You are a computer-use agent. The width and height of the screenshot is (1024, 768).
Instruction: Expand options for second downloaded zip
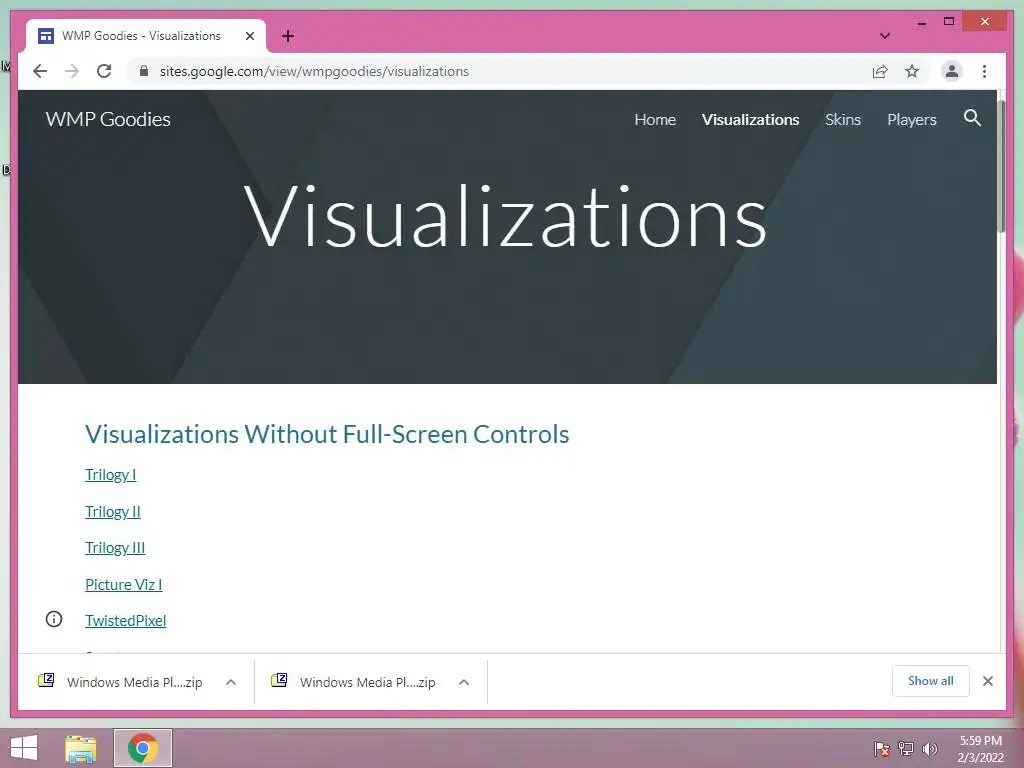464,682
